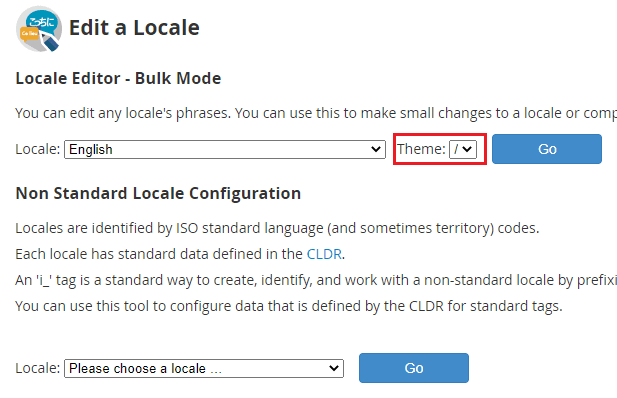Click the 'Edit a Locale' page title
617x398 pixels.
134,28
